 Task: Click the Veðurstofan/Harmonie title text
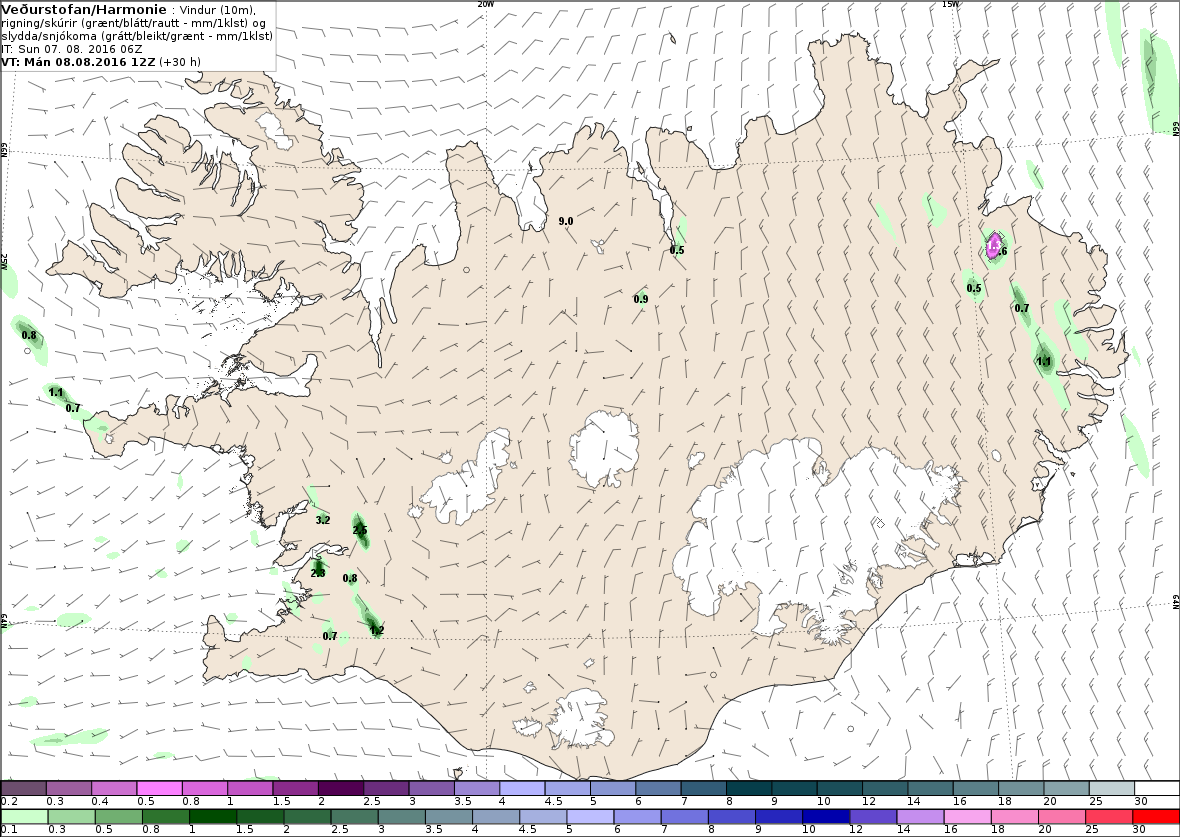point(84,10)
